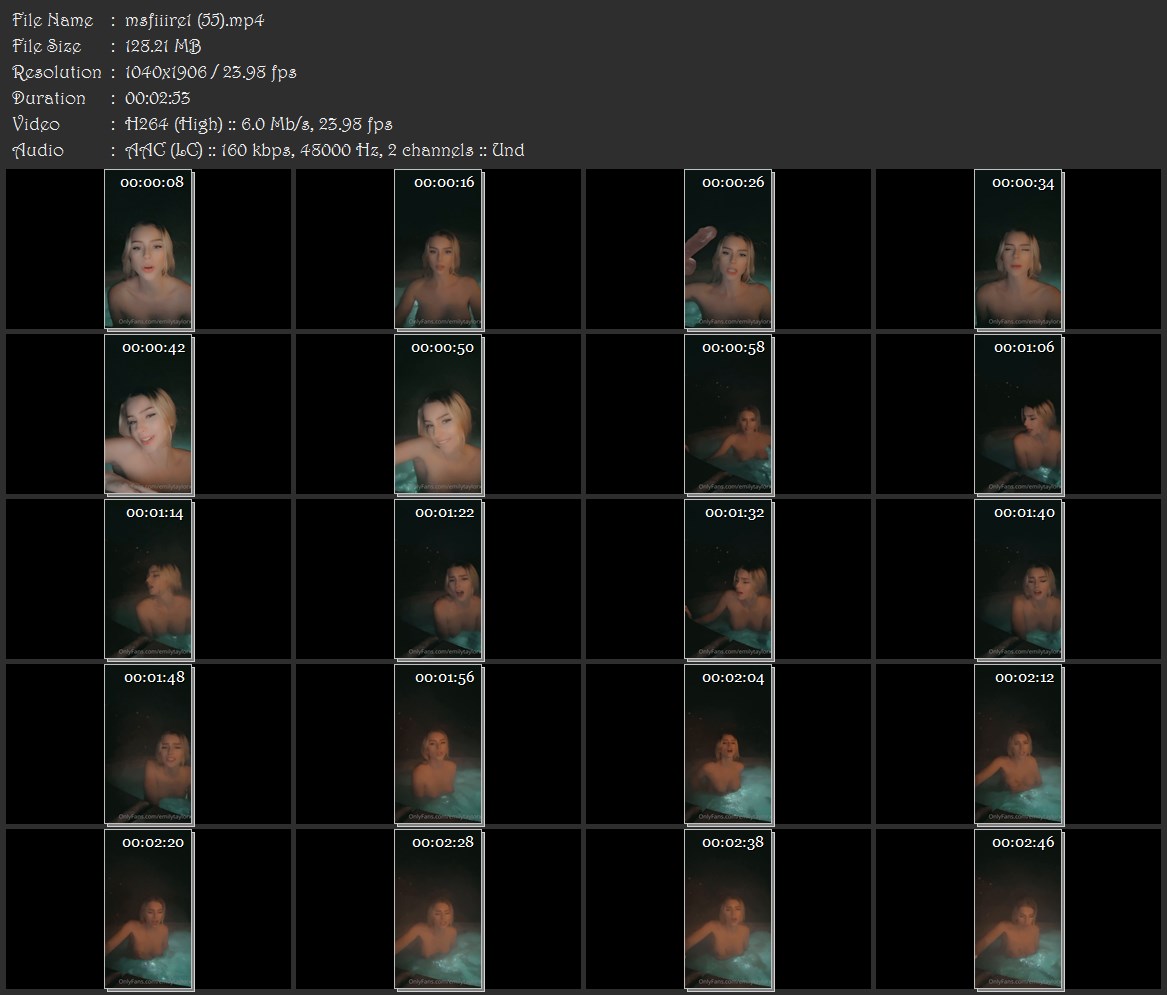Select the frame thumbnail stamped 00:00:08

pos(149,249)
